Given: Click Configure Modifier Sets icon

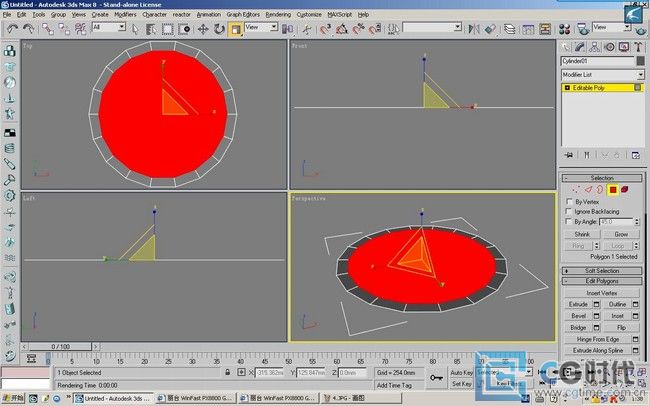Looking at the screenshot, I should tap(635, 155).
